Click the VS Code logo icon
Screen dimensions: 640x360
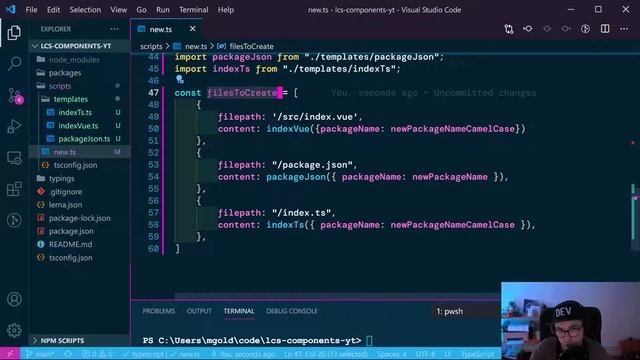(11, 9)
